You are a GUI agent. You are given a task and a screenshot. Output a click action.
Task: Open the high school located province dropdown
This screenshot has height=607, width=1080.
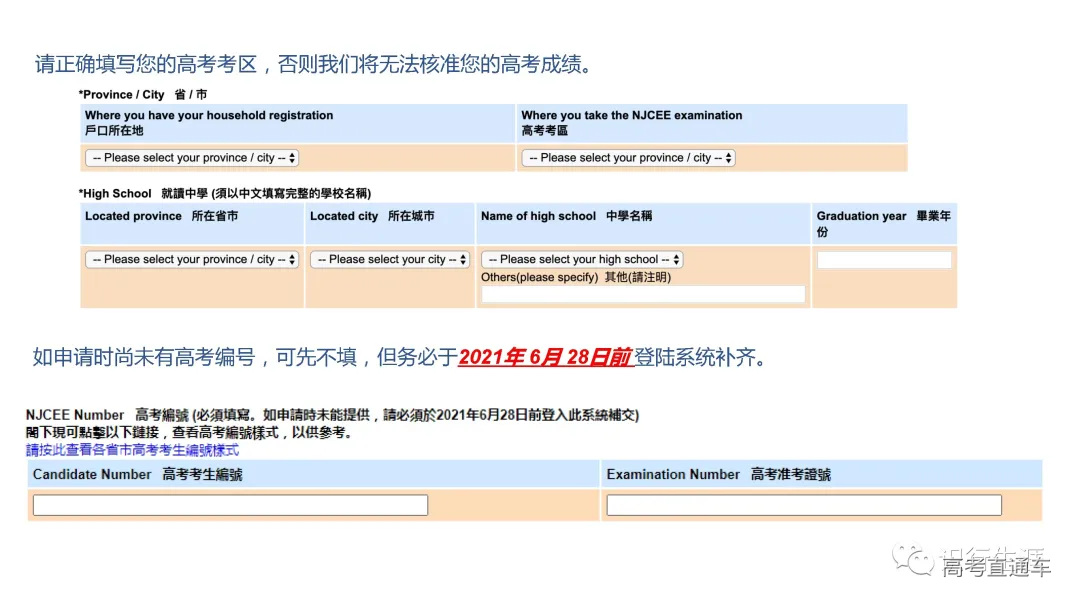191,259
